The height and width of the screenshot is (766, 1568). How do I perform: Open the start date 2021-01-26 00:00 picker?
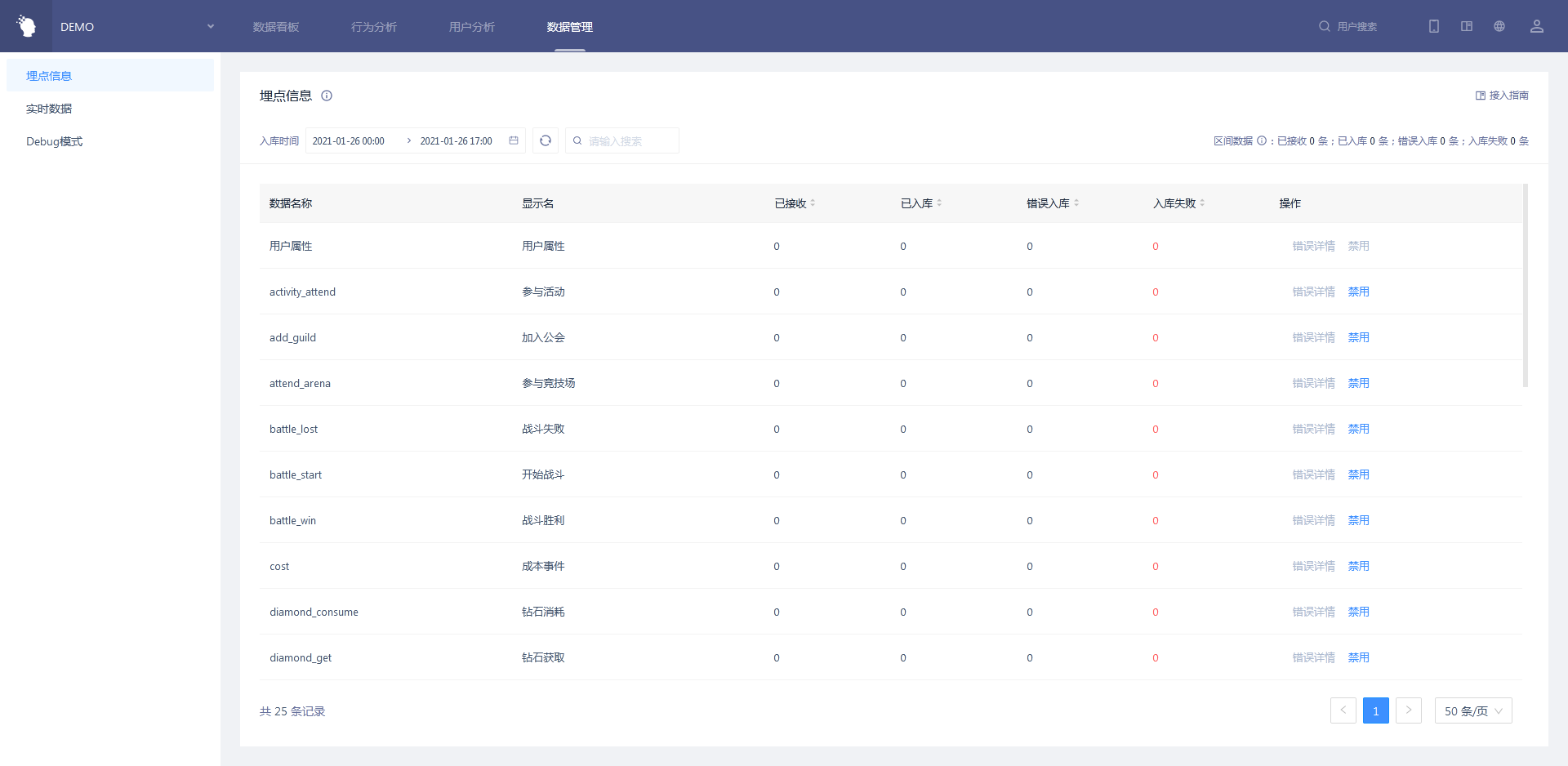tap(349, 140)
